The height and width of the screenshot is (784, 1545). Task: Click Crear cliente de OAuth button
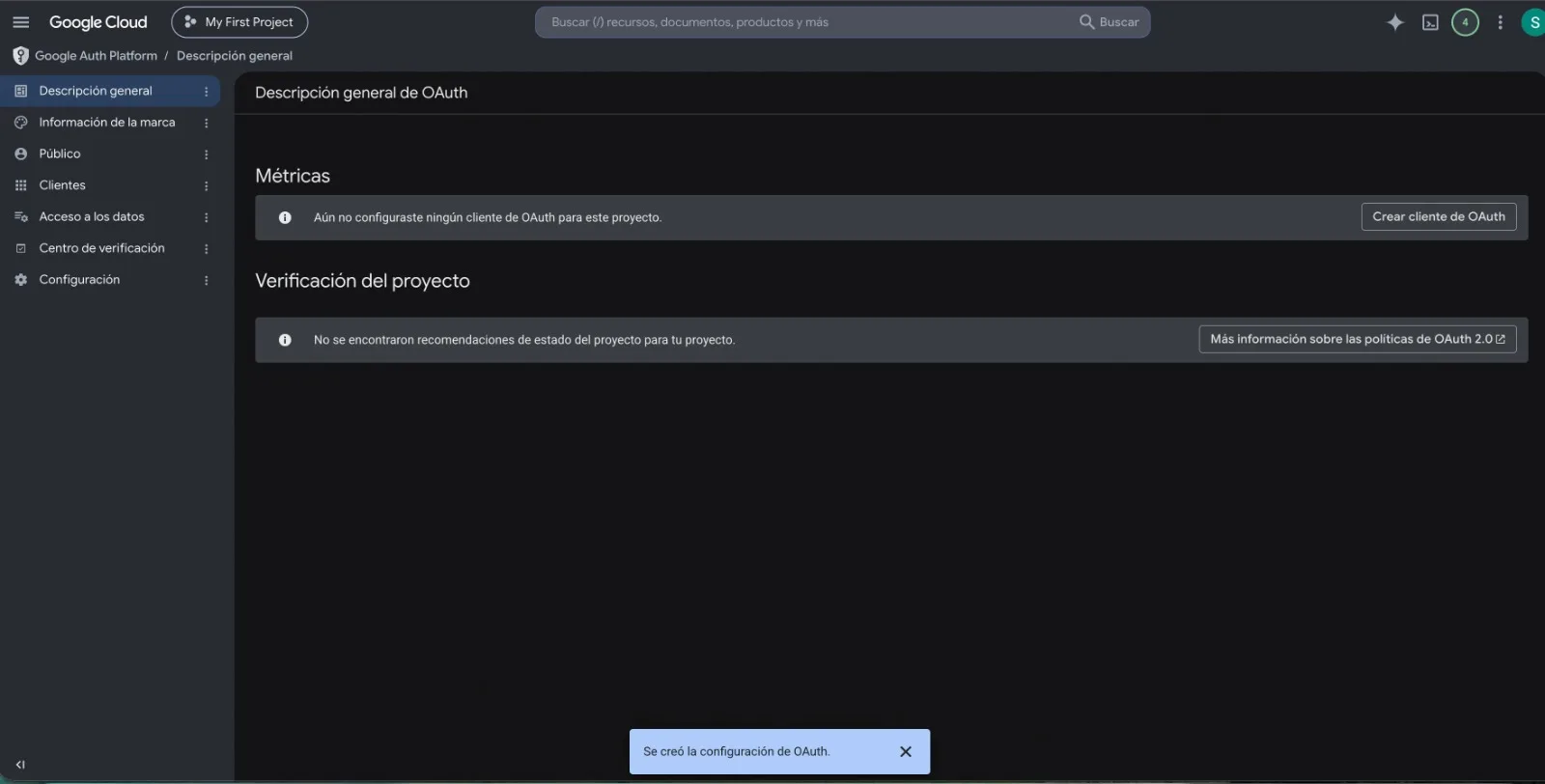(x=1439, y=217)
